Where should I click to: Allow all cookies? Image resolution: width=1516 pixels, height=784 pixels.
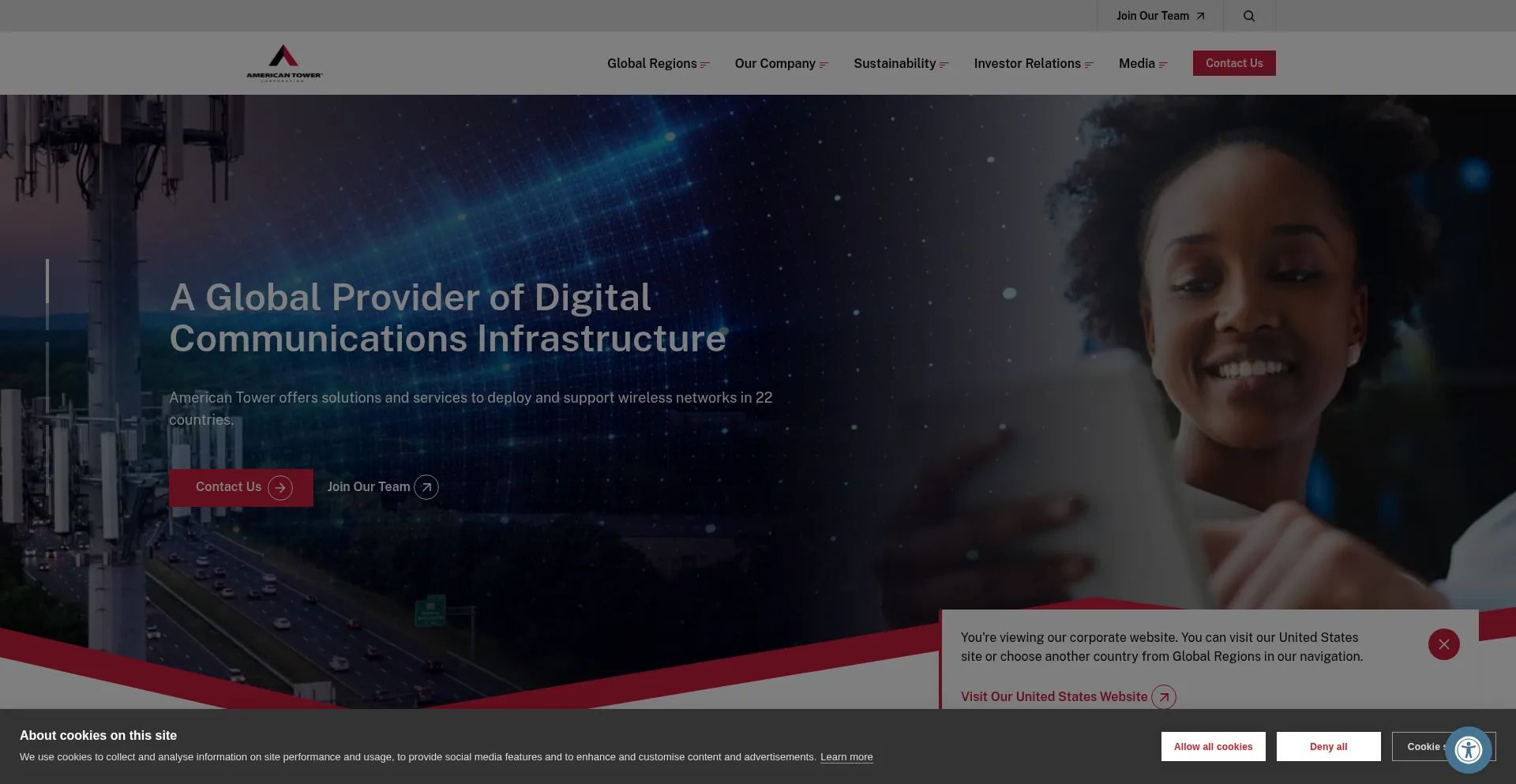tap(1213, 746)
